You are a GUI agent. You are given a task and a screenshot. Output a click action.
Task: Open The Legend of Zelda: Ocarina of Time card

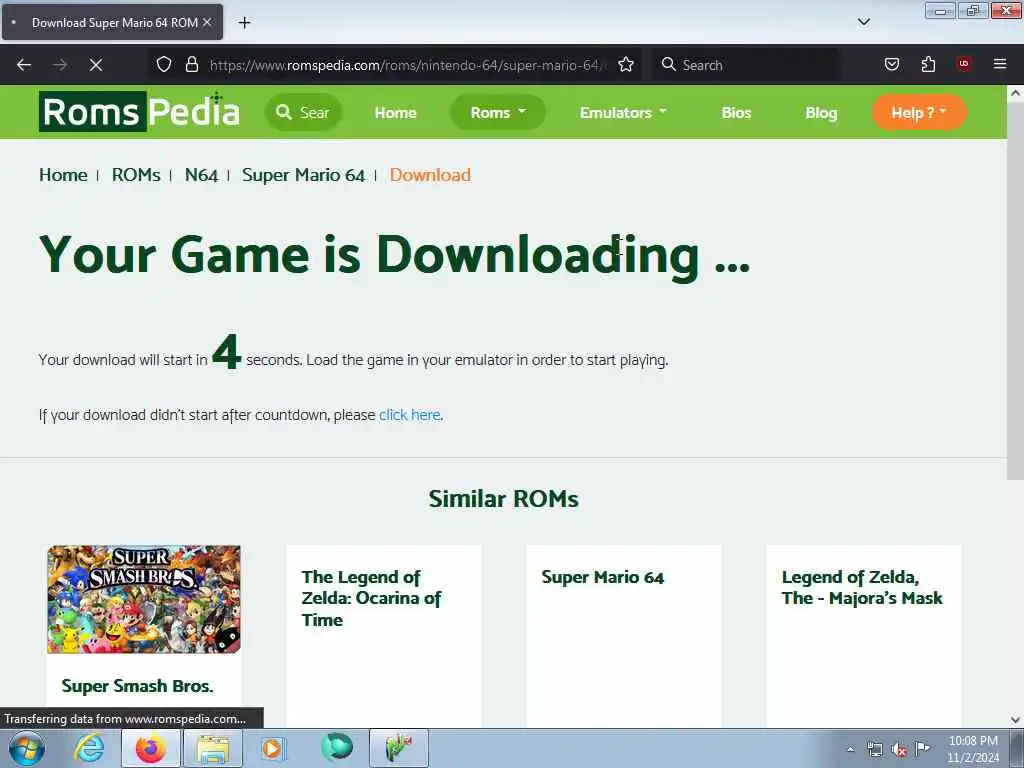tap(383, 635)
